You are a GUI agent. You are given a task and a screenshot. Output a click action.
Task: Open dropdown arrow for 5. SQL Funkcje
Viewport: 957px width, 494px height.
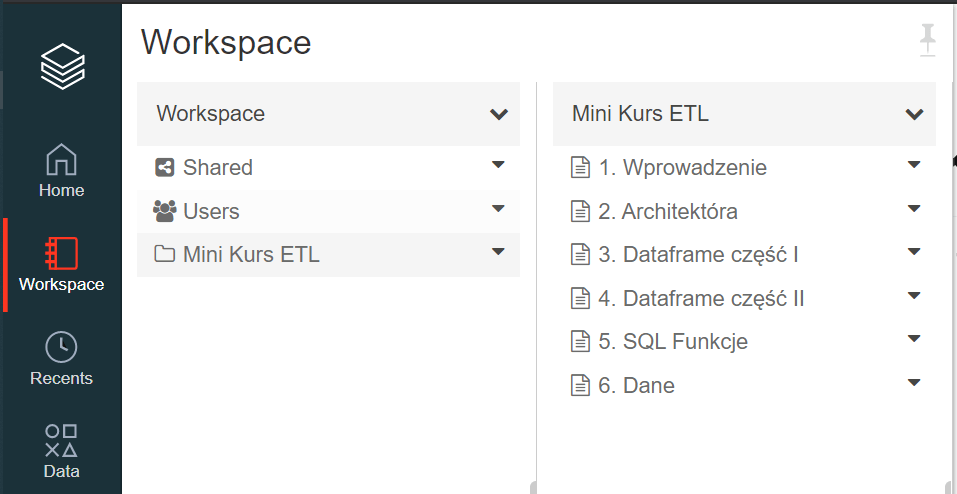tap(913, 339)
